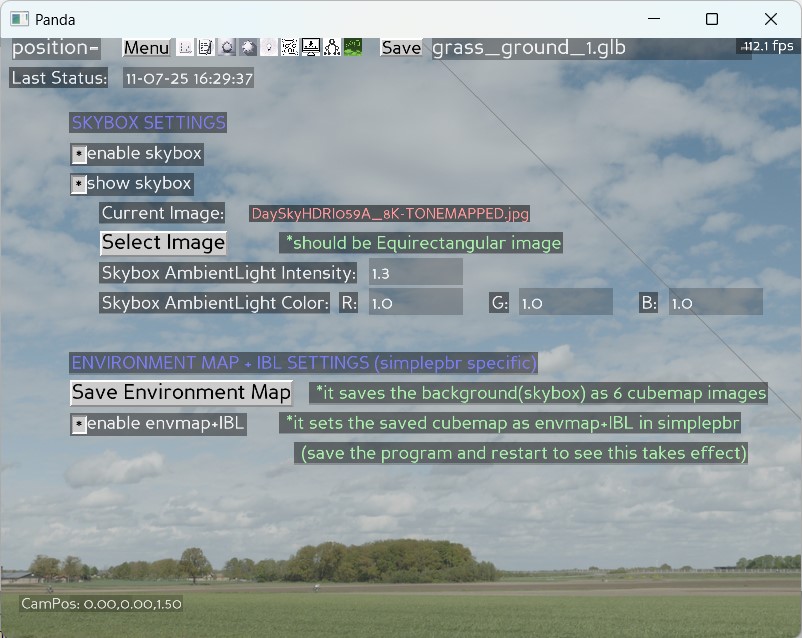
Task: Toggle the enable skybox checkbox
Action: [79, 154]
